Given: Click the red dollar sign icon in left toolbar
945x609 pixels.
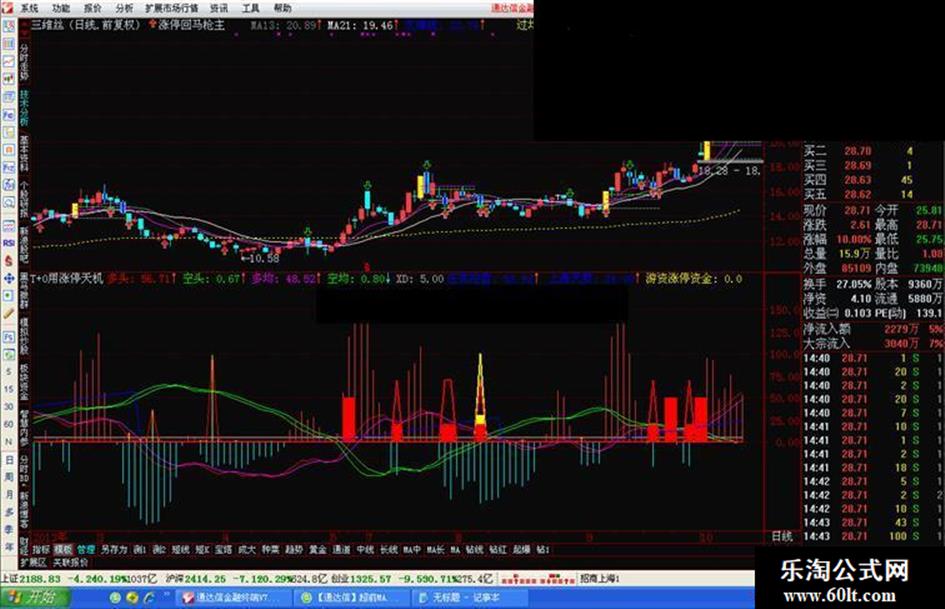Looking at the screenshot, I should point(8,260).
